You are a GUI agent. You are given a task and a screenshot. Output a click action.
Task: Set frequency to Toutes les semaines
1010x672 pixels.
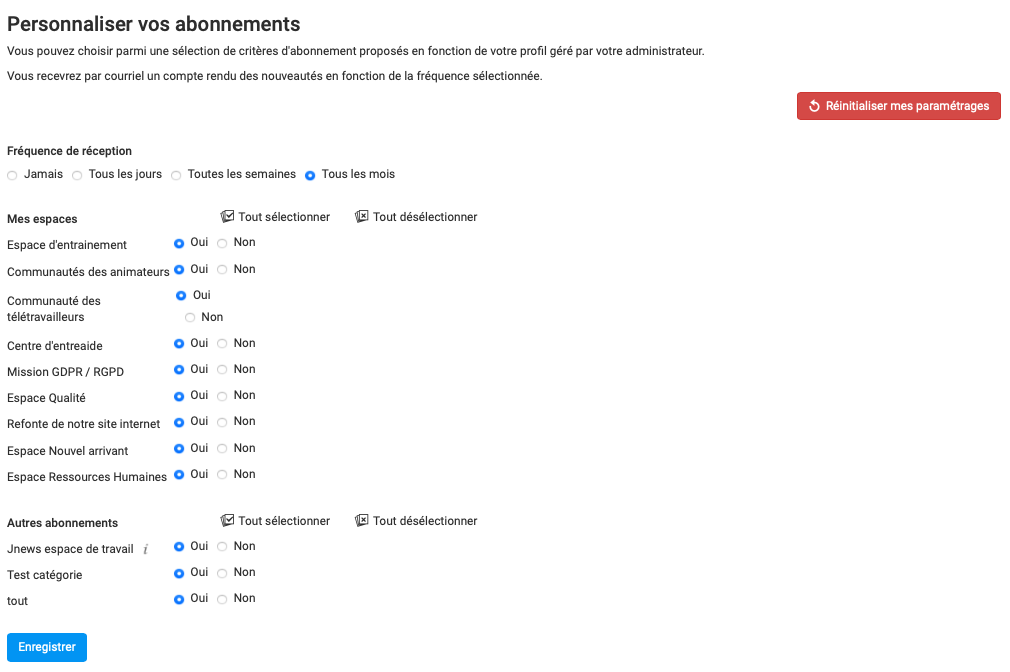tap(177, 175)
